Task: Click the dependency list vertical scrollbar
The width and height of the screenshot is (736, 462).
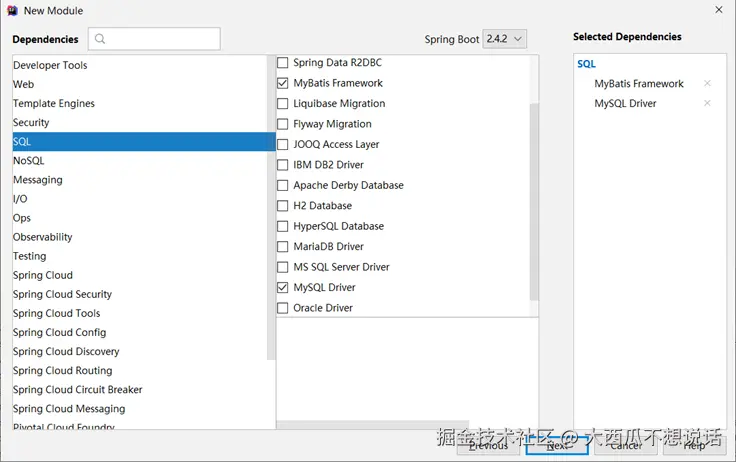Action: coord(534,202)
